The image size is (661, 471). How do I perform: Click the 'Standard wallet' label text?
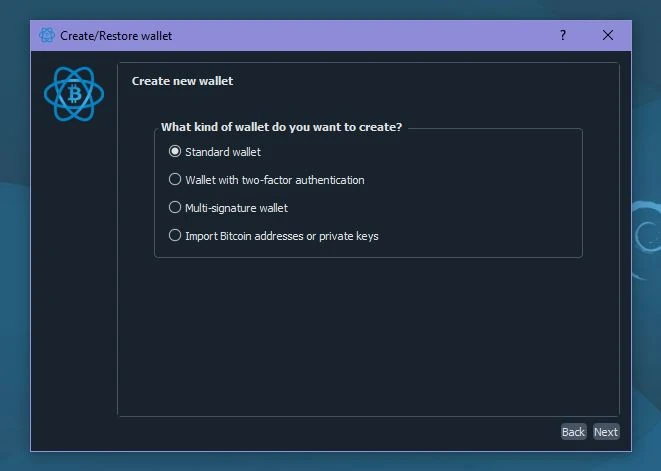click(x=223, y=152)
